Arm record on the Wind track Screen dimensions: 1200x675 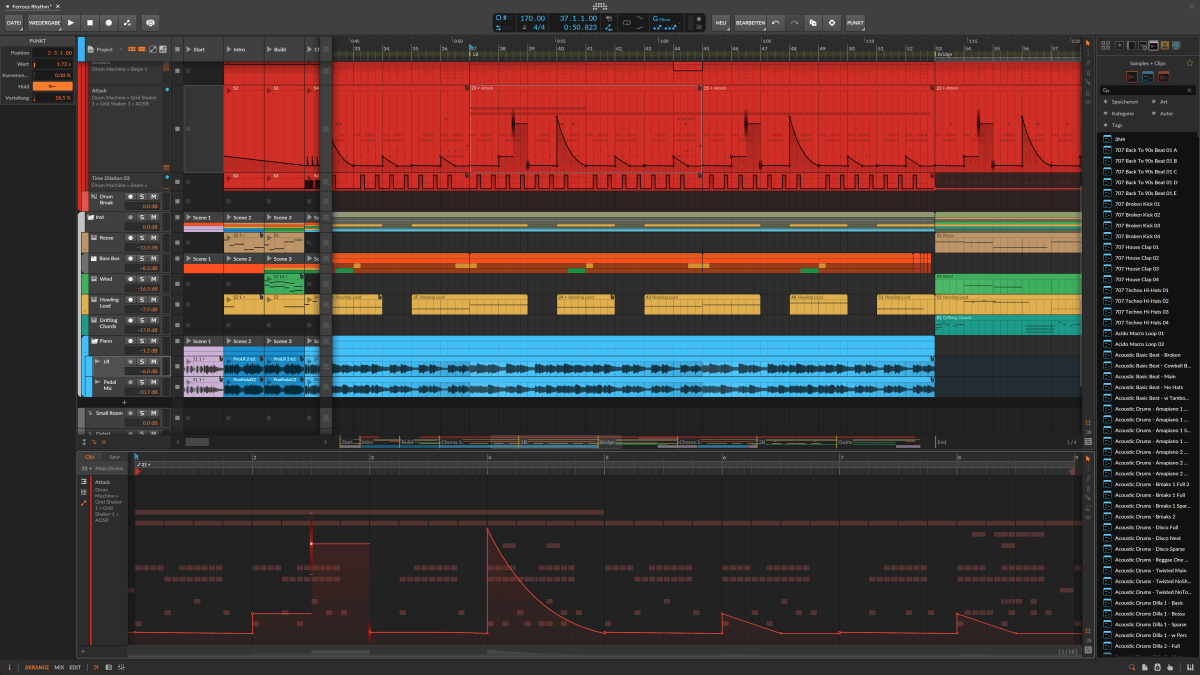(131, 280)
